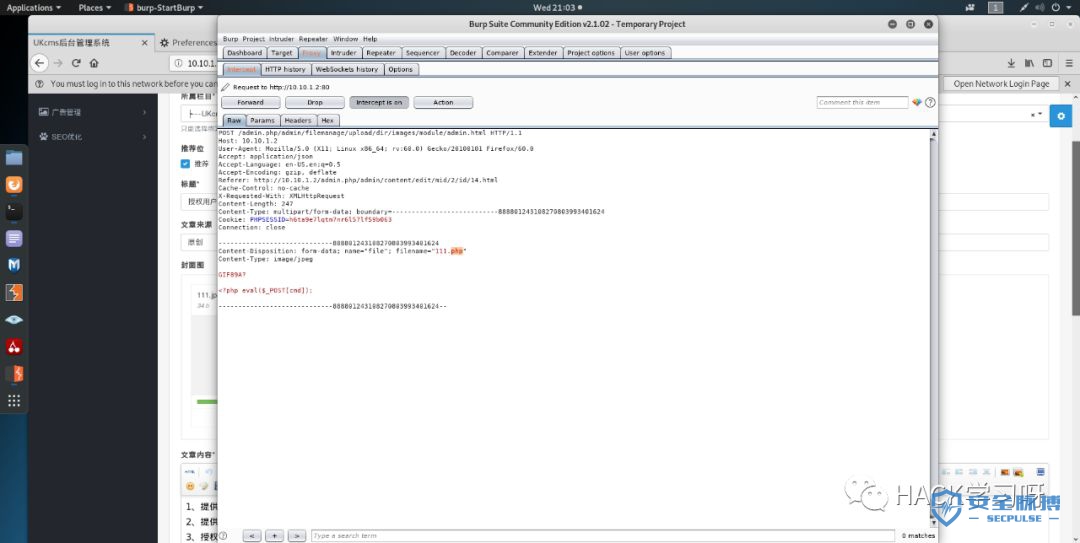
Task: Forward the intercepted request
Action: (251, 102)
